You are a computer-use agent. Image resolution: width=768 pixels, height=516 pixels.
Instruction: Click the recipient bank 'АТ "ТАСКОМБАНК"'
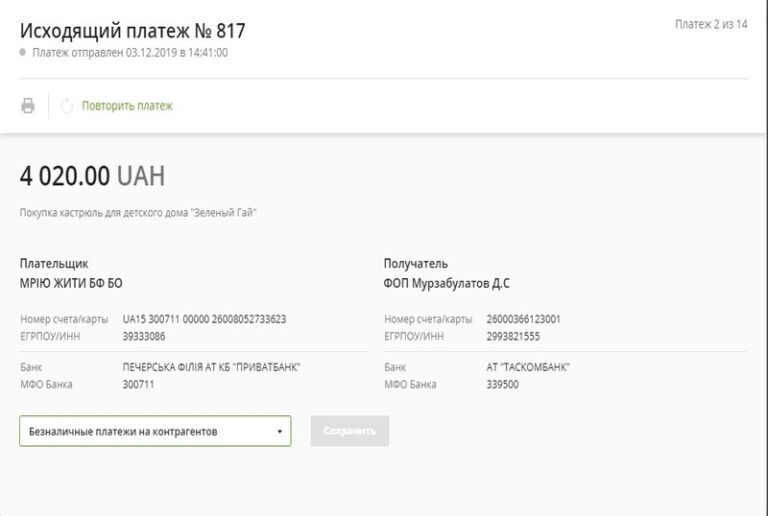[528, 367]
